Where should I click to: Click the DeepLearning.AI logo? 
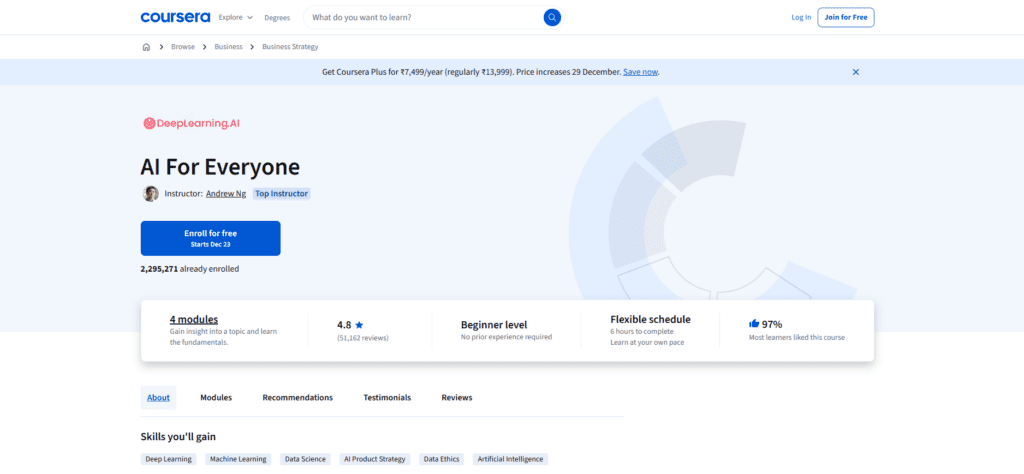[x=191, y=123]
